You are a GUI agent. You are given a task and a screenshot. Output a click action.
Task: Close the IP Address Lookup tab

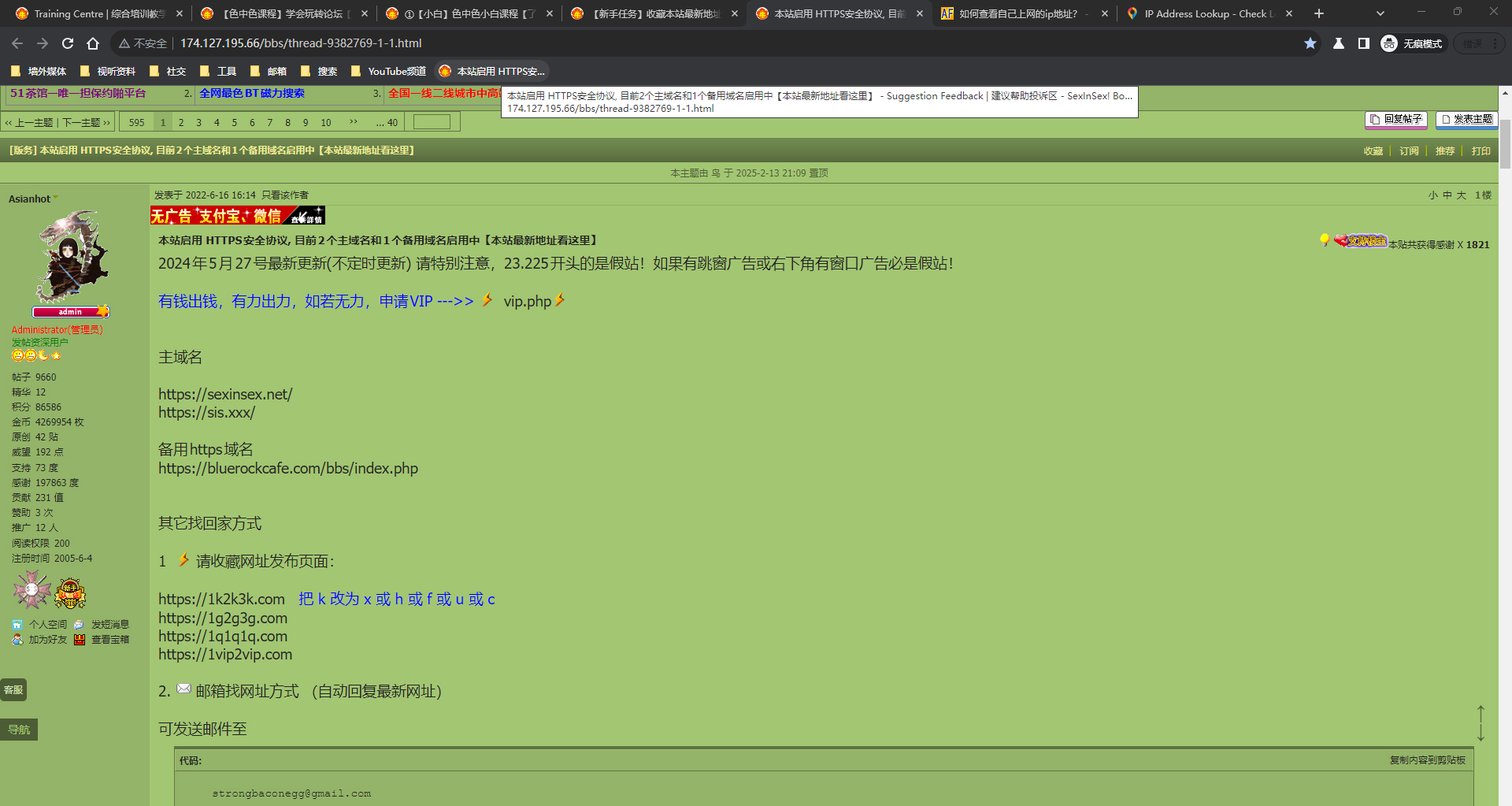[x=1288, y=13]
